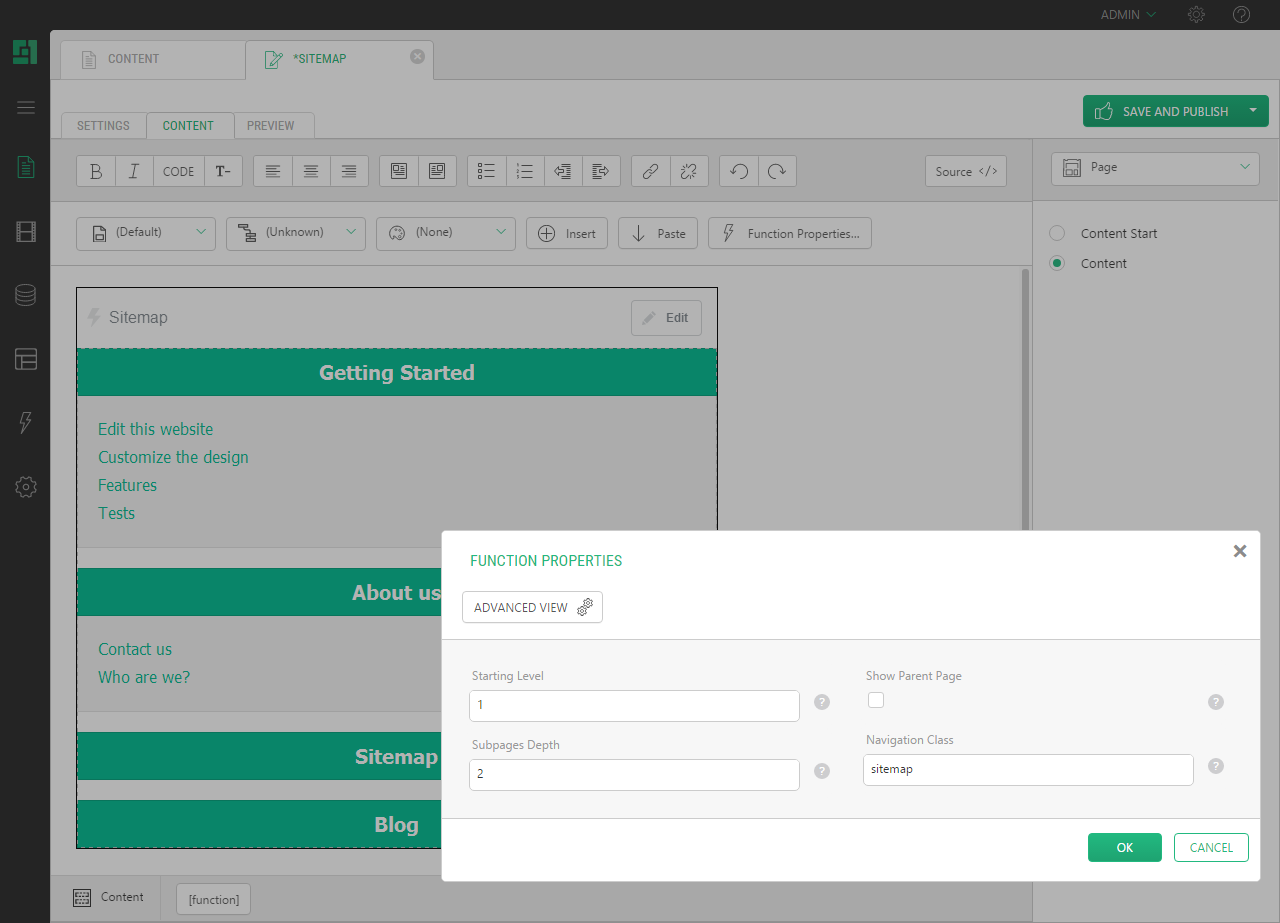Viewport: 1280px width, 923px height.
Task: Open the Data perspective database icon
Action: point(26,295)
